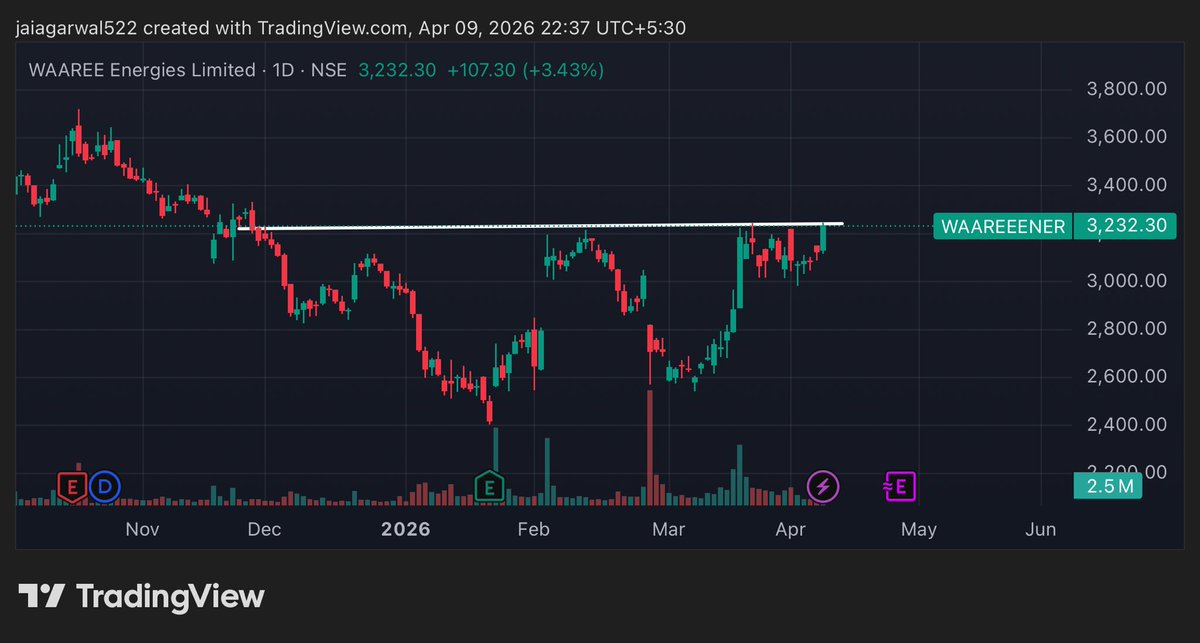Click the Dec label on time axis
This screenshot has width=1200, height=643.
[264, 529]
